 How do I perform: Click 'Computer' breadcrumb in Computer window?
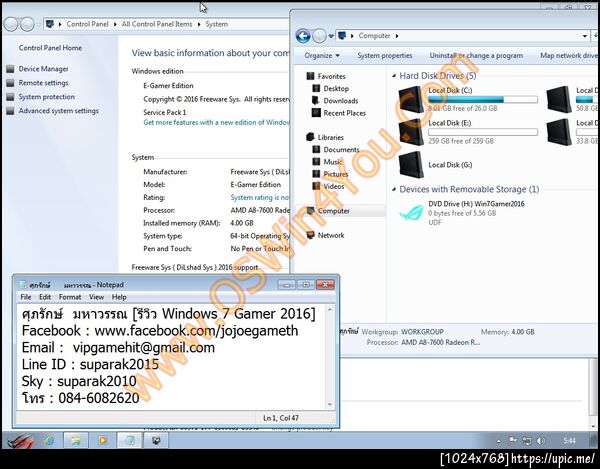coord(374,36)
